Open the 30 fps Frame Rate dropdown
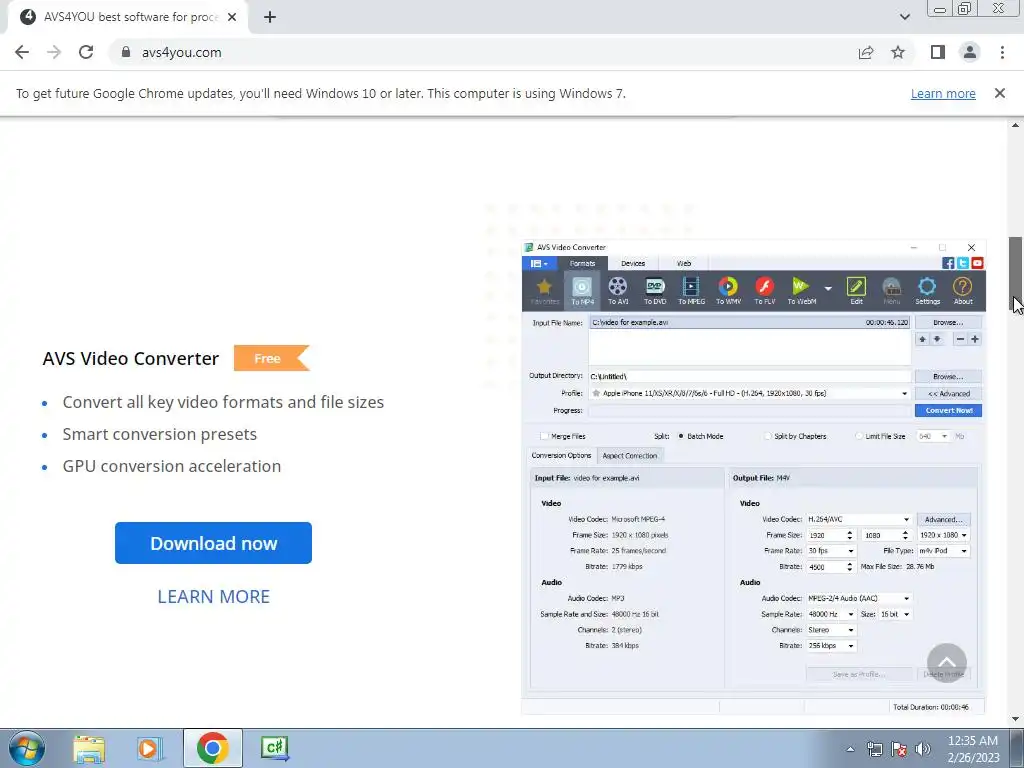Viewport: 1024px width, 768px height. (x=850, y=551)
